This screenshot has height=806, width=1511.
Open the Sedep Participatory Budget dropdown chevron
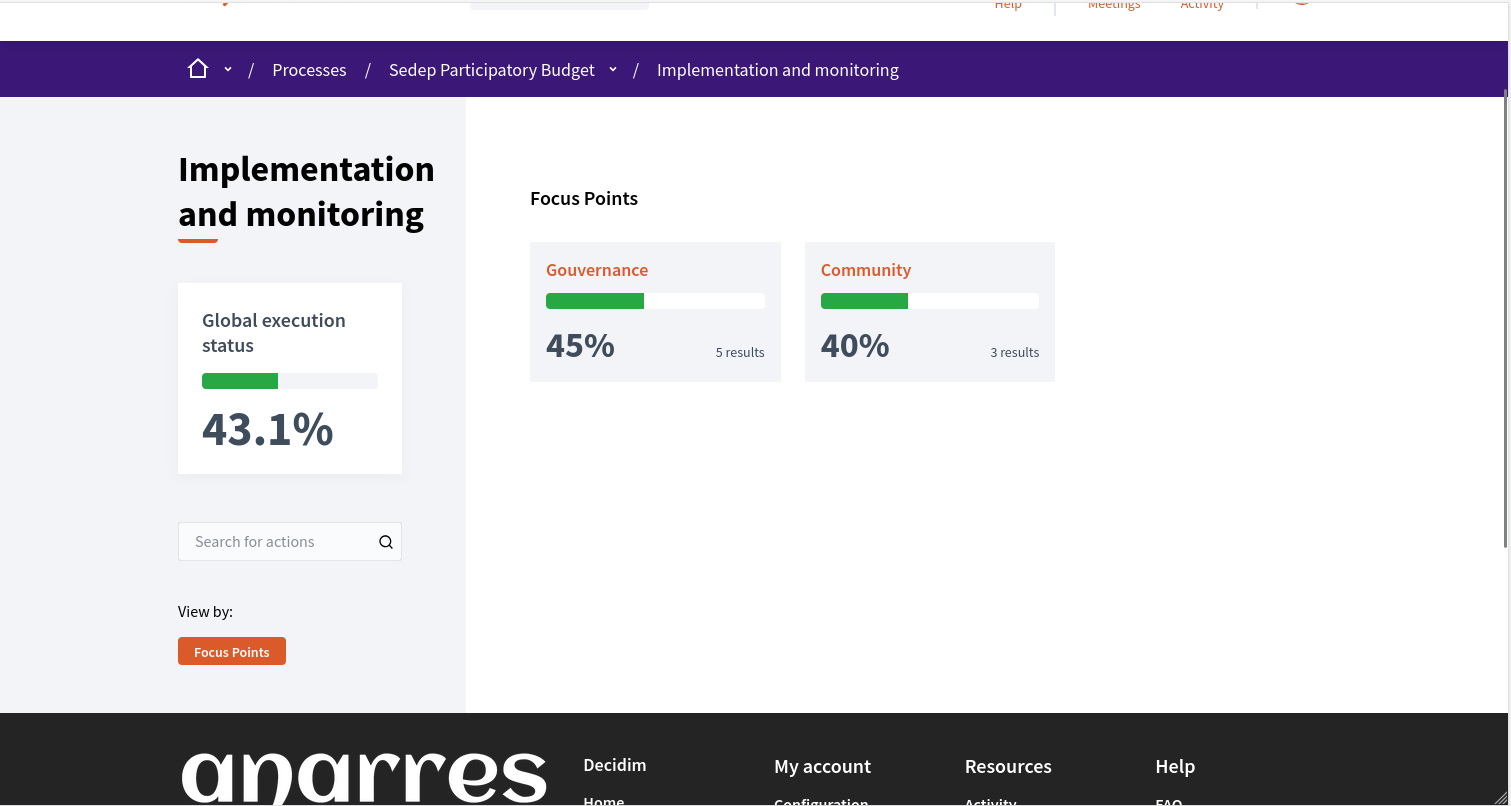pos(613,69)
